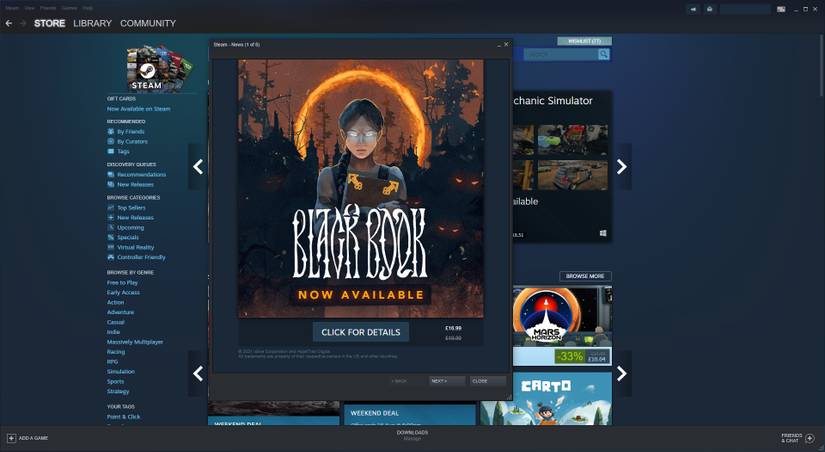Click the CLICK FOR DETAILS button
The image size is (825, 452).
tap(361, 332)
